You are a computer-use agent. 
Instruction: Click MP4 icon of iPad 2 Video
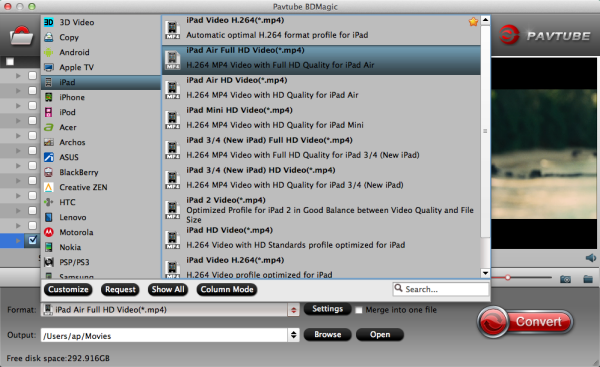pyautogui.click(x=173, y=210)
